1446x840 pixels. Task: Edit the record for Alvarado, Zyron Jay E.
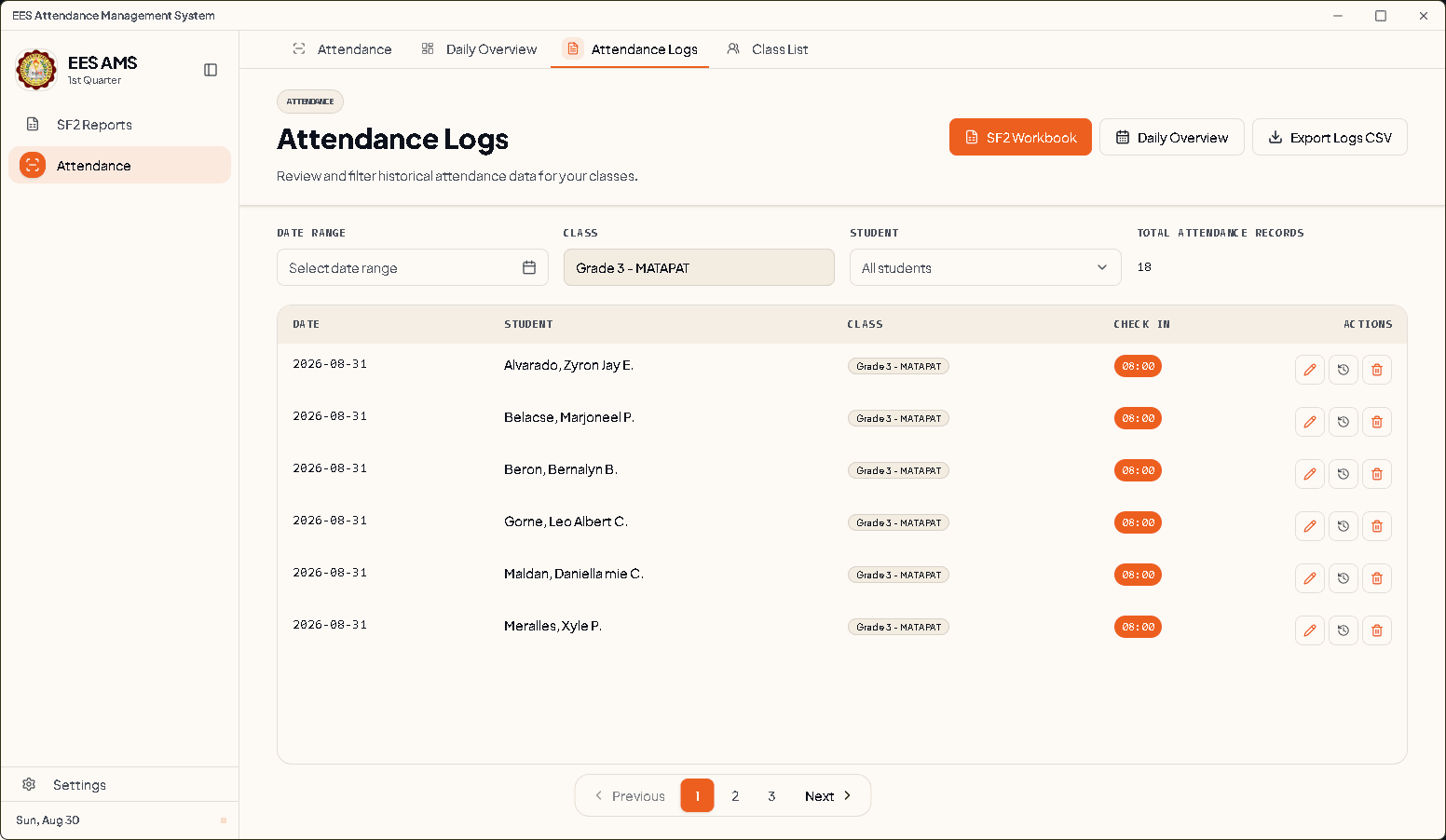pyautogui.click(x=1310, y=370)
